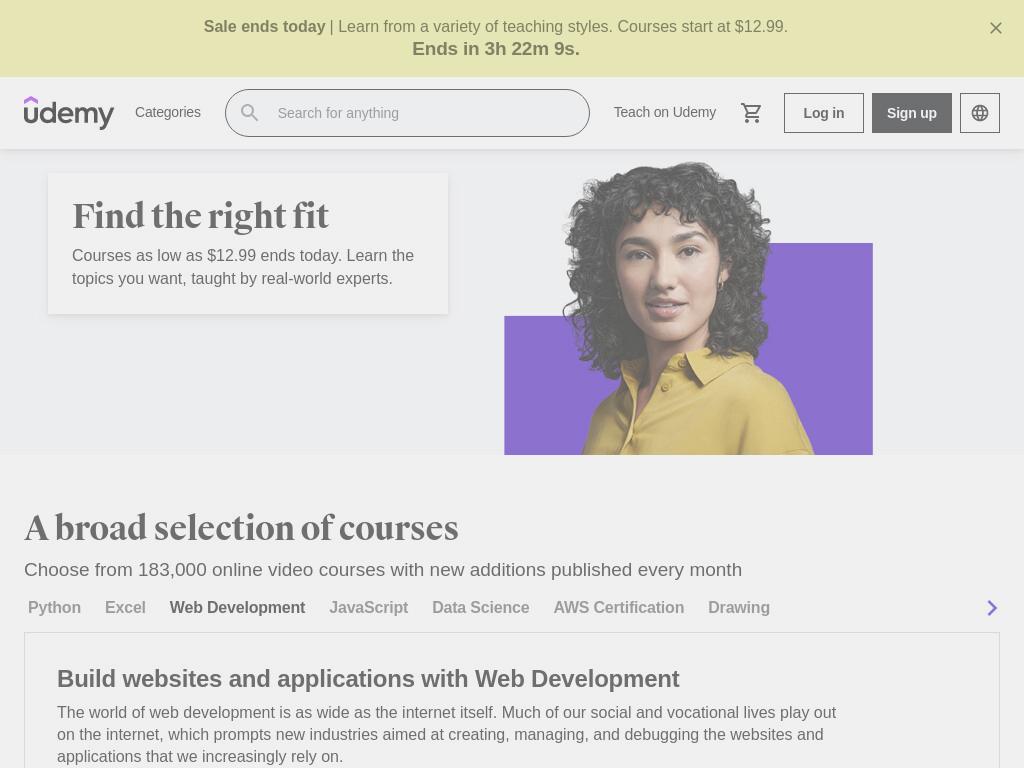Select the Python tab
This screenshot has height=768, width=1024.
click(x=54, y=607)
